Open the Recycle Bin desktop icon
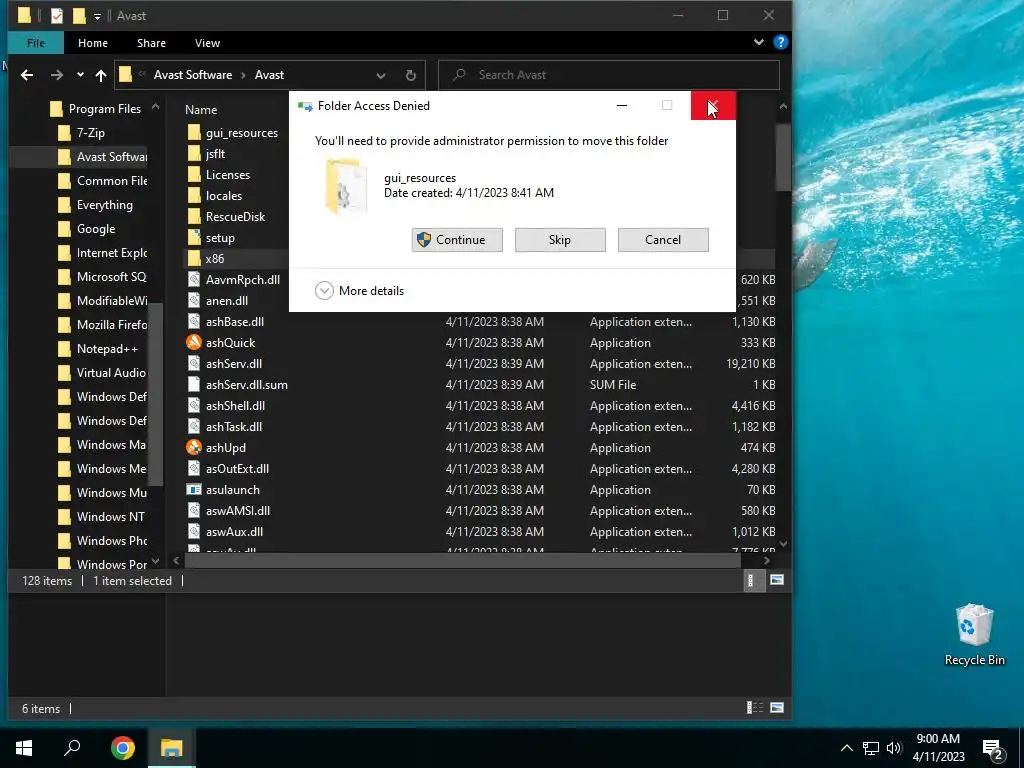 coord(974,635)
